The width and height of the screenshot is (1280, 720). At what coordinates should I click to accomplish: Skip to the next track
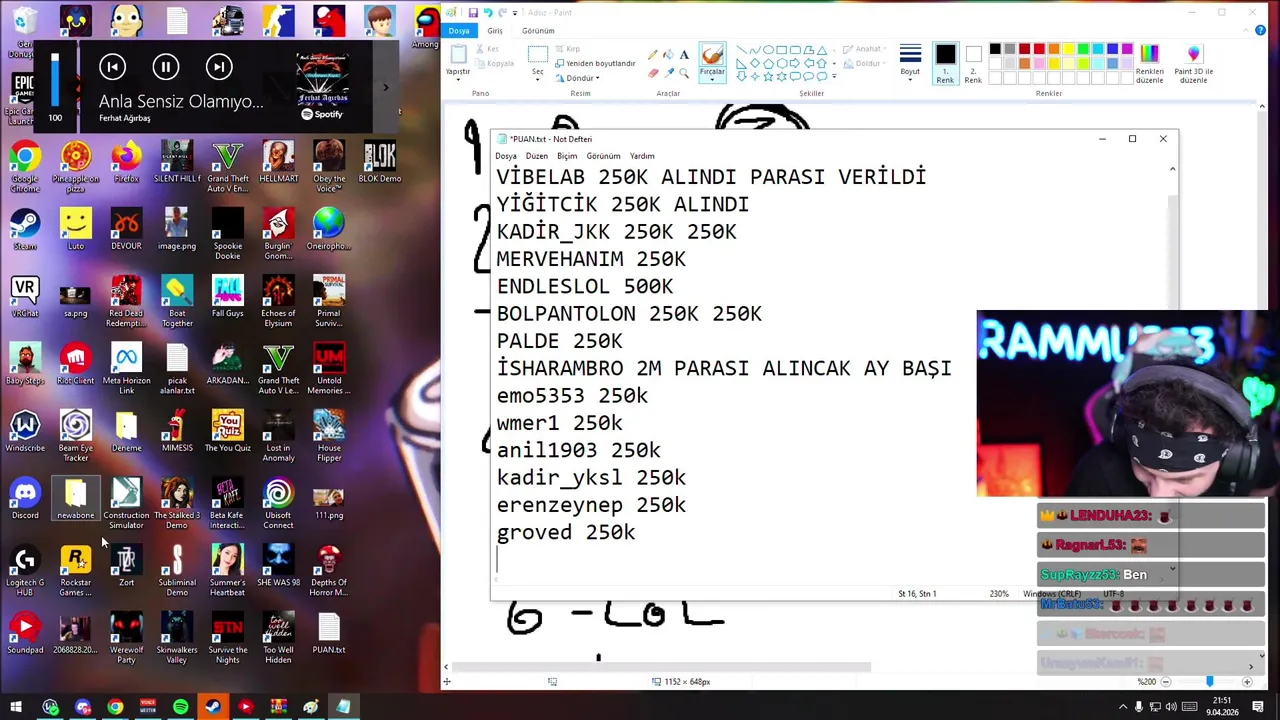(x=219, y=67)
